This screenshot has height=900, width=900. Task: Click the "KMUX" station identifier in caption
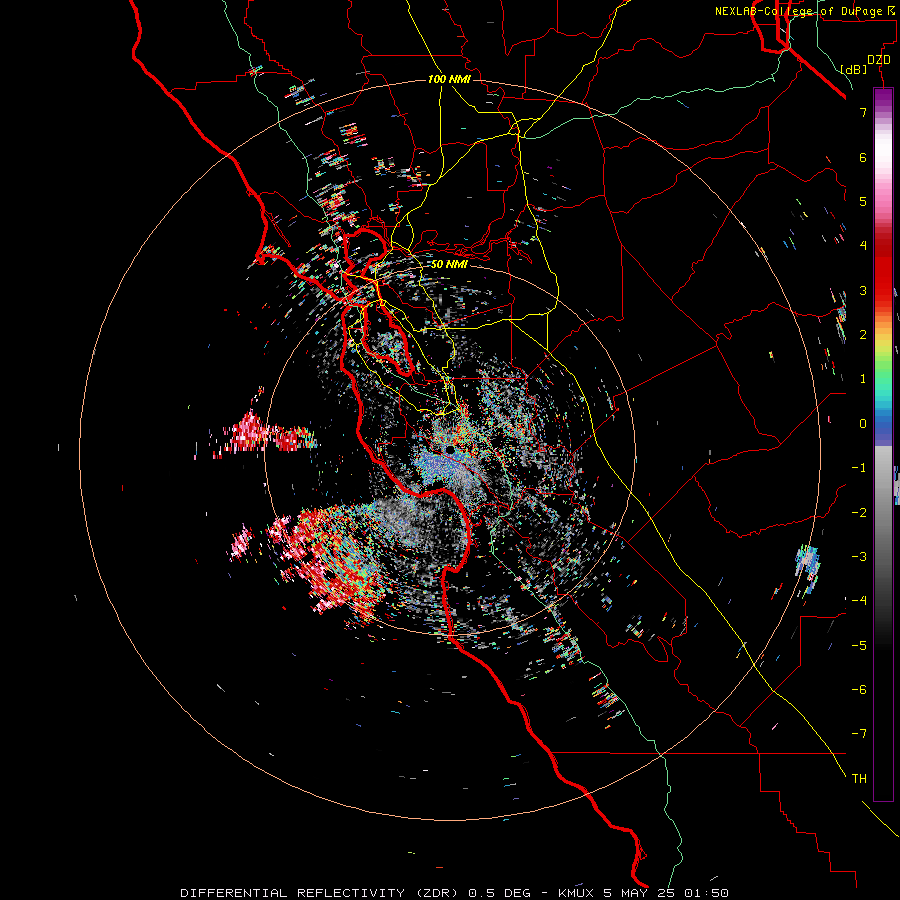point(577,893)
